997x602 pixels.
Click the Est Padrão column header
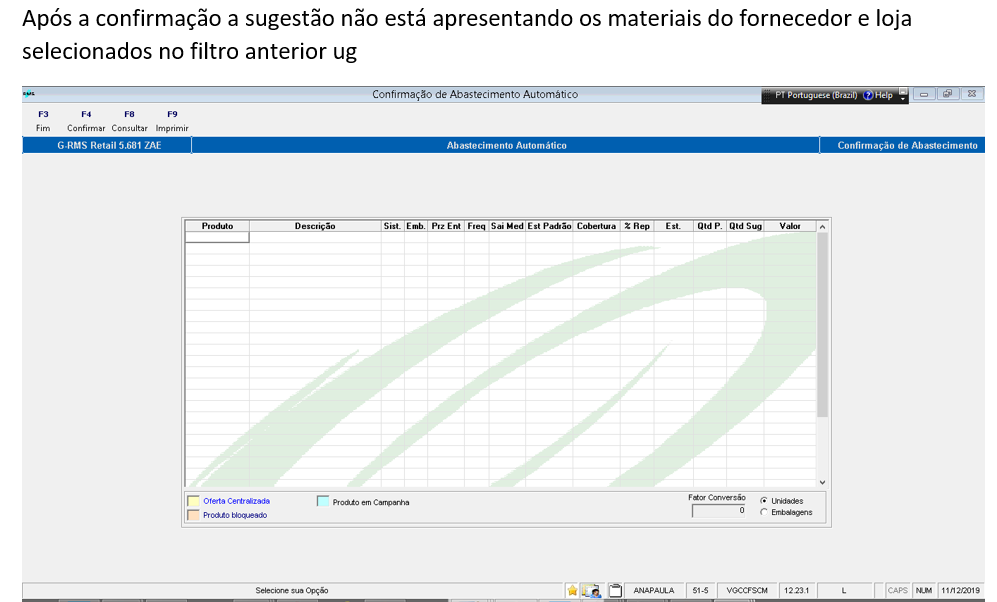[549, 226]
